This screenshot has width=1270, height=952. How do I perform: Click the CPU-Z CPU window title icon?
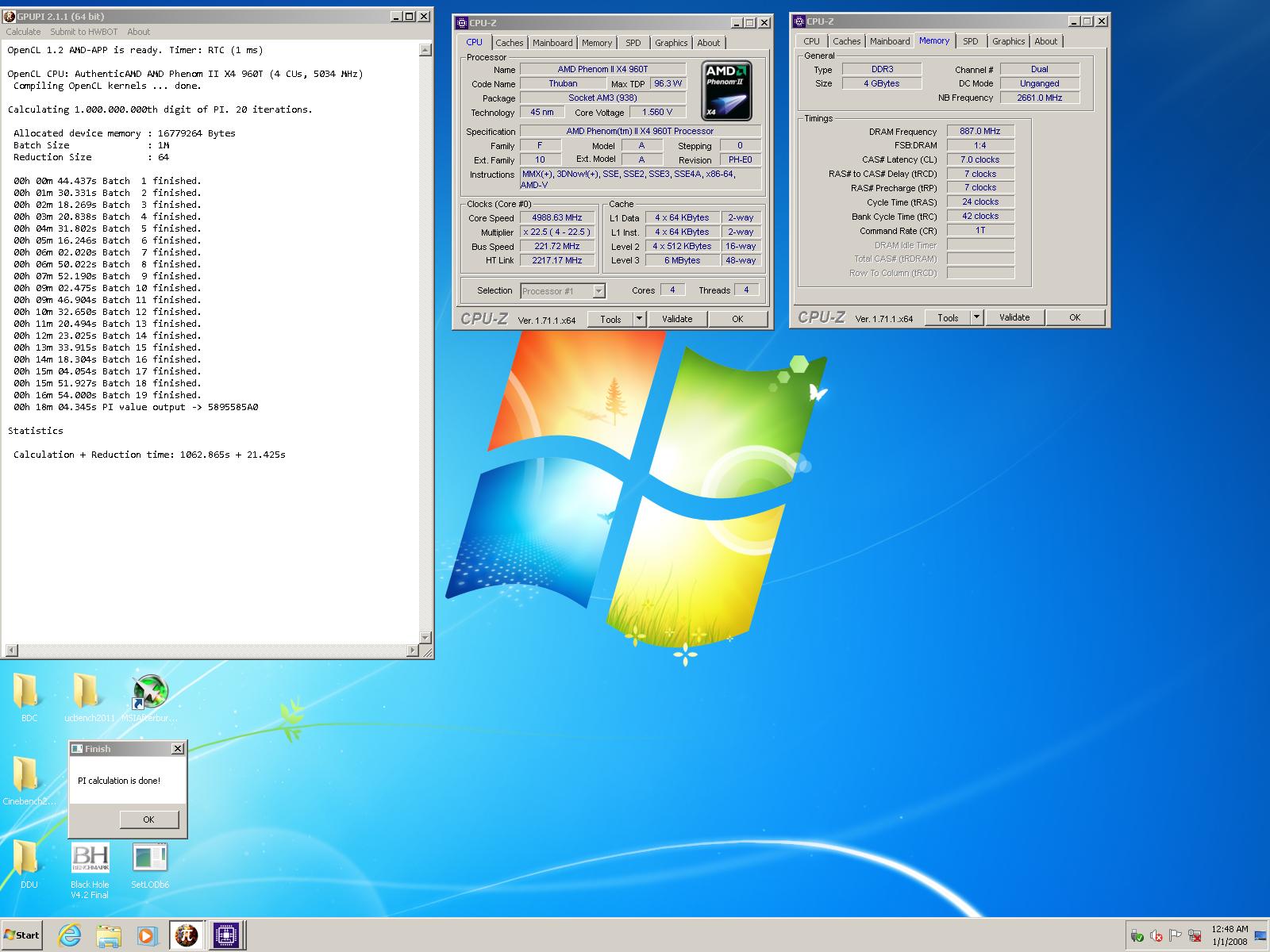pyautogui.click(x=462, y=22)
